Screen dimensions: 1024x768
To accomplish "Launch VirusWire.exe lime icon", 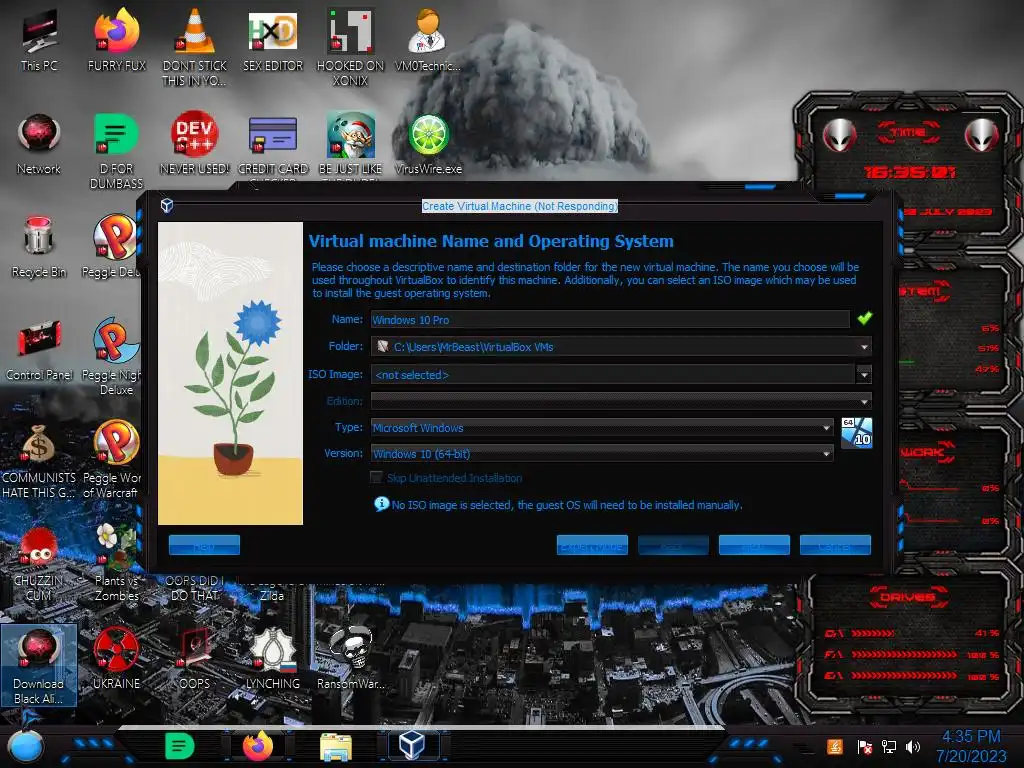I will pyautogui.click(x=428, y=142).
